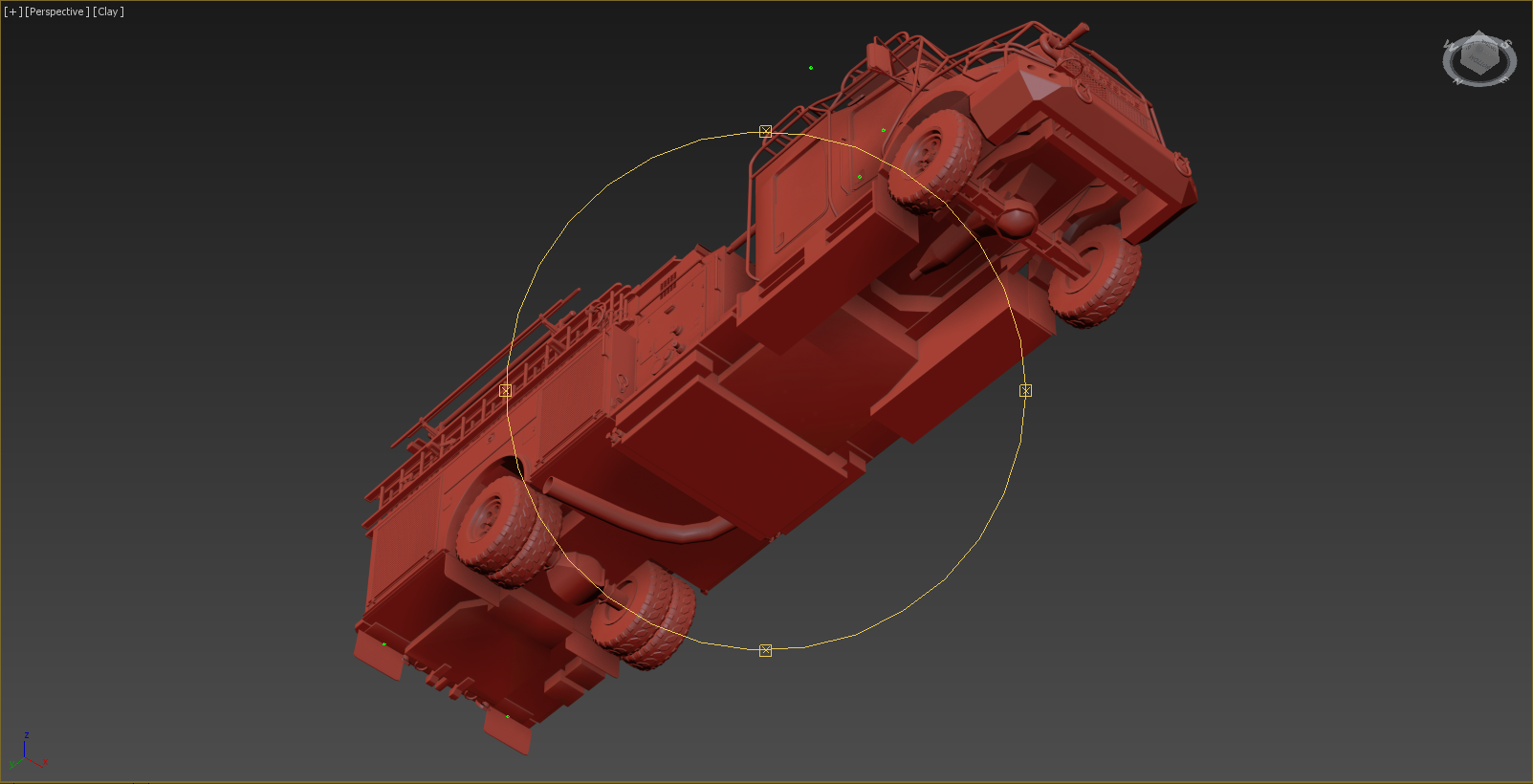1533x784 pixels.
Task: Open the [+] general viewport menu
Action: click(12, 11)
